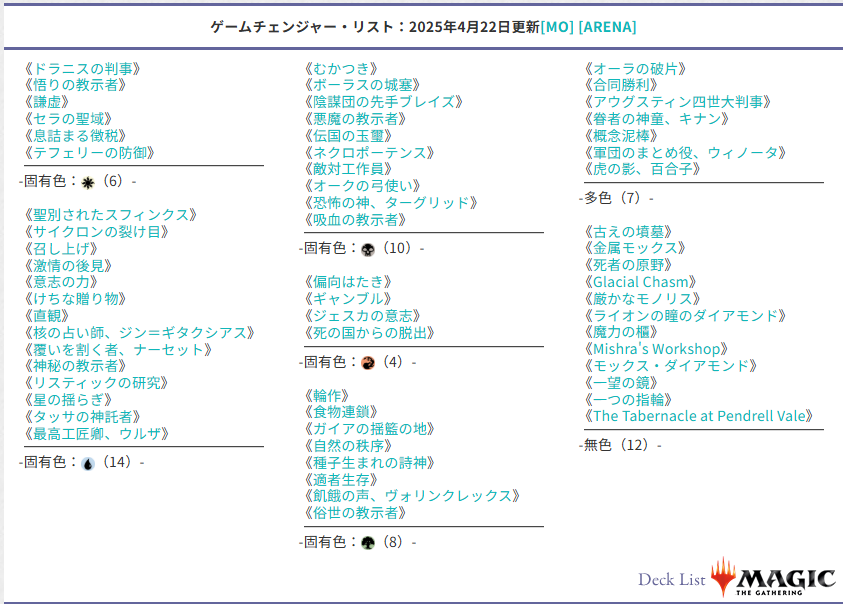Open card link ギャンブル
The height and width of the screenshot is (604, 843).
point(348,299)
